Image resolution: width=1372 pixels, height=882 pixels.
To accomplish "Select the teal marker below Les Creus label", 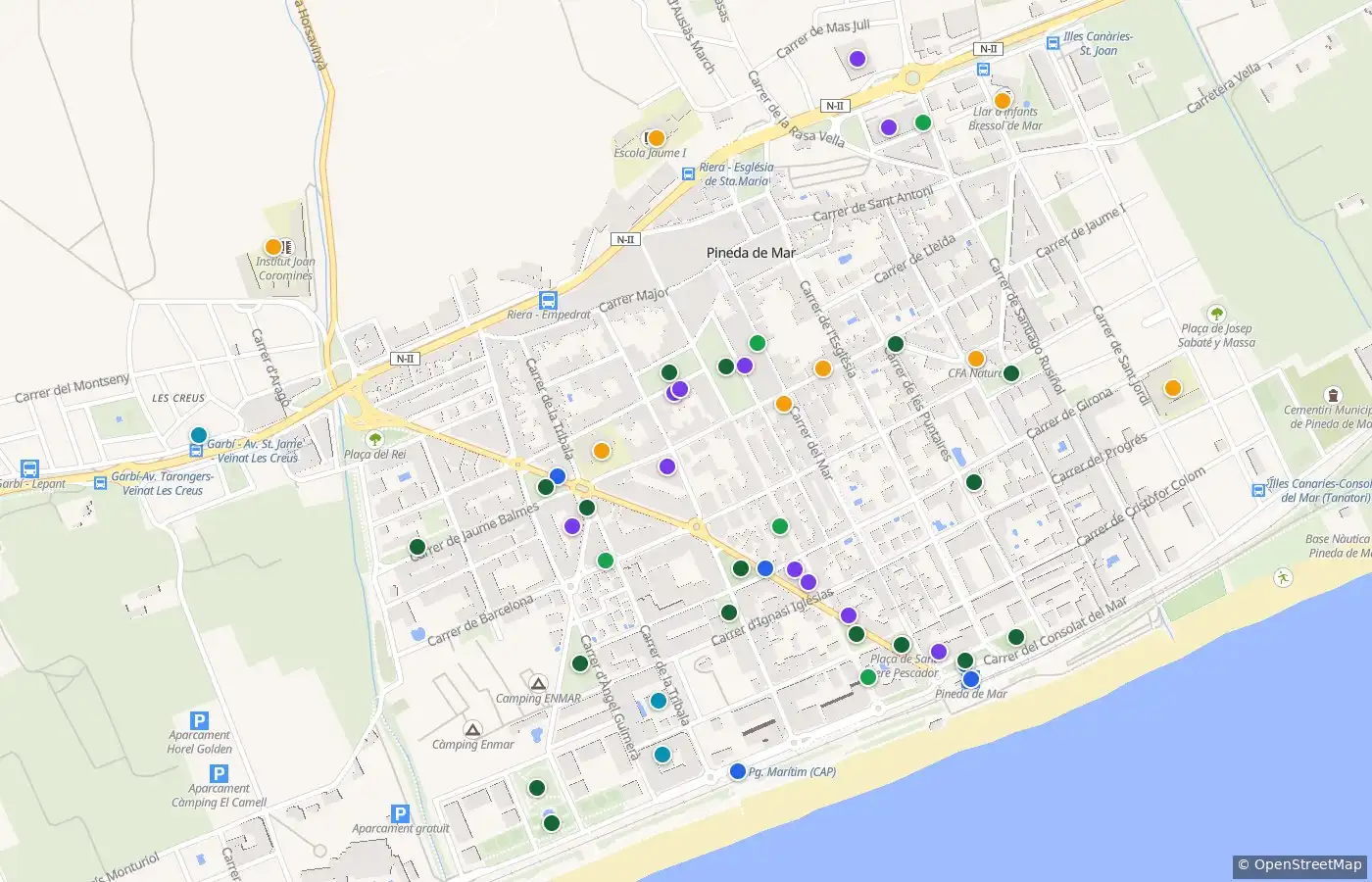I will (x=199, y=435).
